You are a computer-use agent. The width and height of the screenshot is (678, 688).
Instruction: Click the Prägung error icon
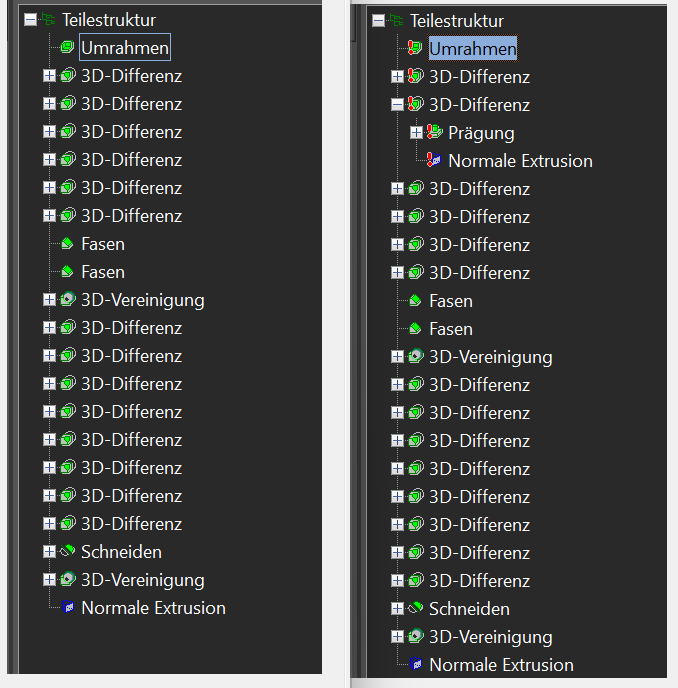pyautogui.click(x=434, y=132)
